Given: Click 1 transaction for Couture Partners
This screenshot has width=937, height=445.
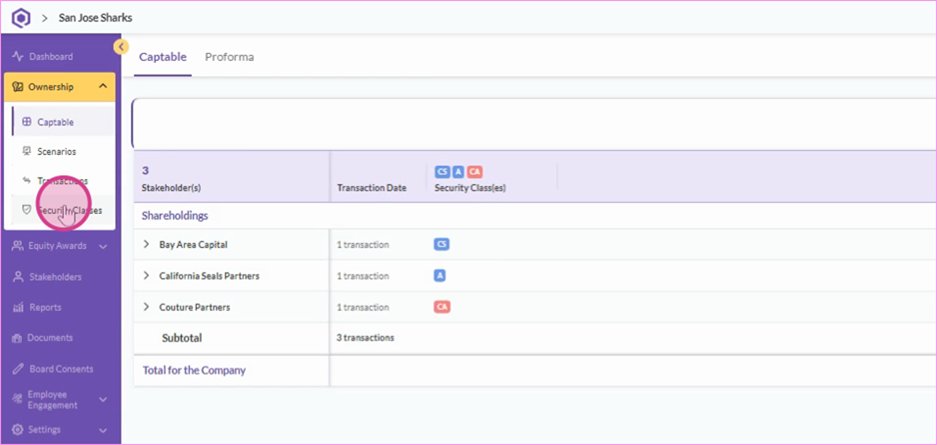Looking at the screenshot, I should point(363,307).
